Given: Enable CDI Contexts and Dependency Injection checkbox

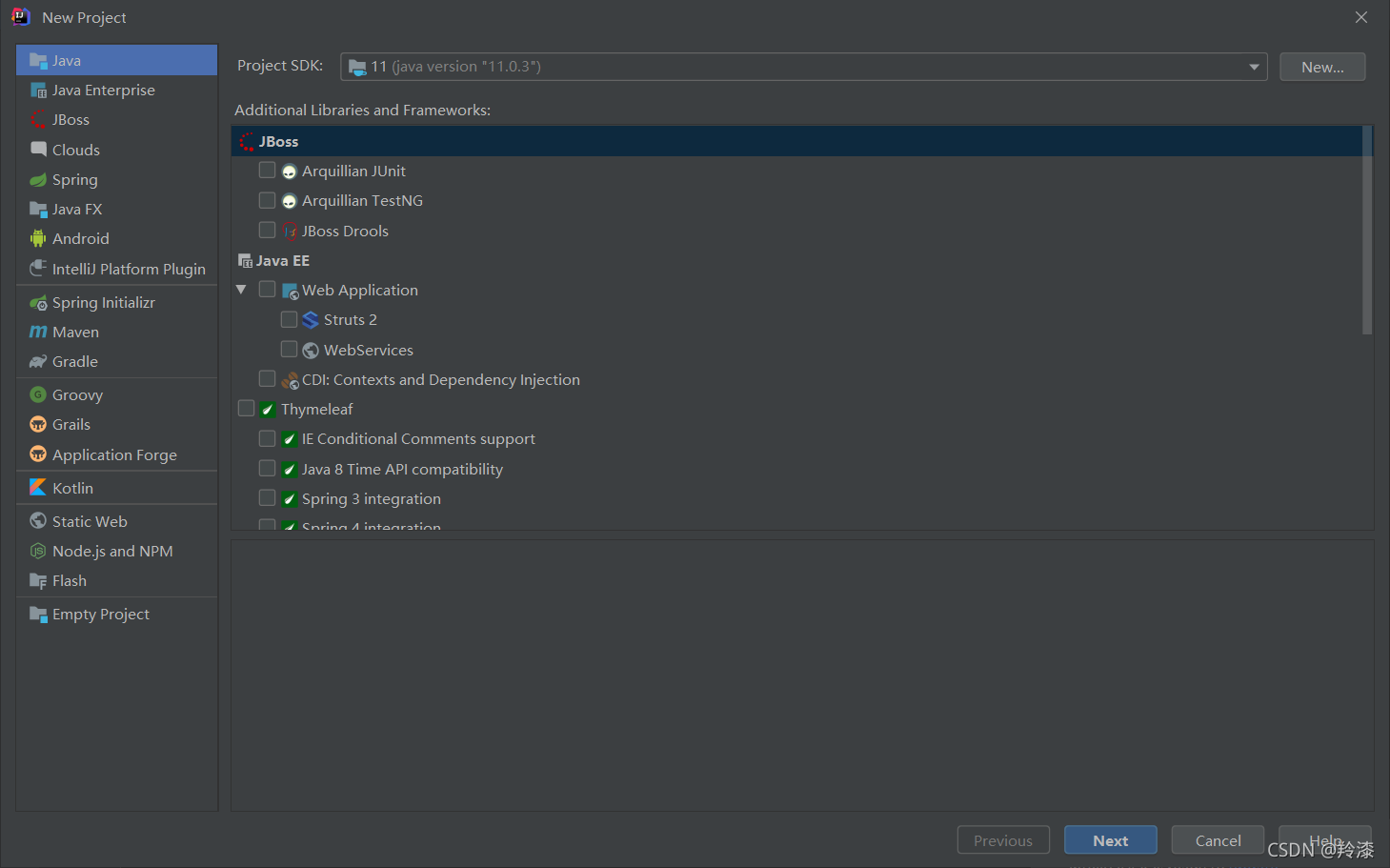Looking at the screenshot, I should pos(268,378).
